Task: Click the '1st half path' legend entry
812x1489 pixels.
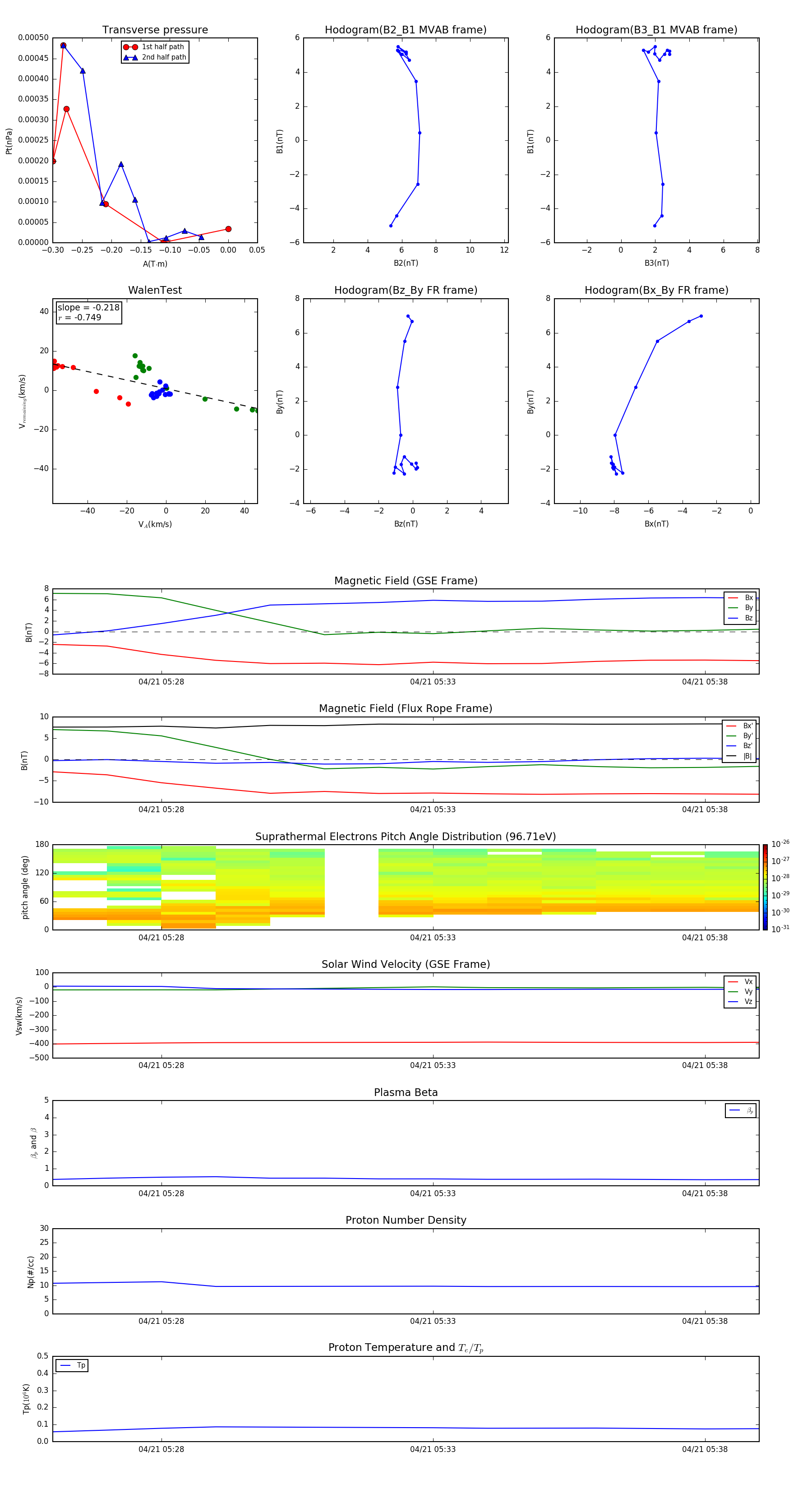Action: 154,47
